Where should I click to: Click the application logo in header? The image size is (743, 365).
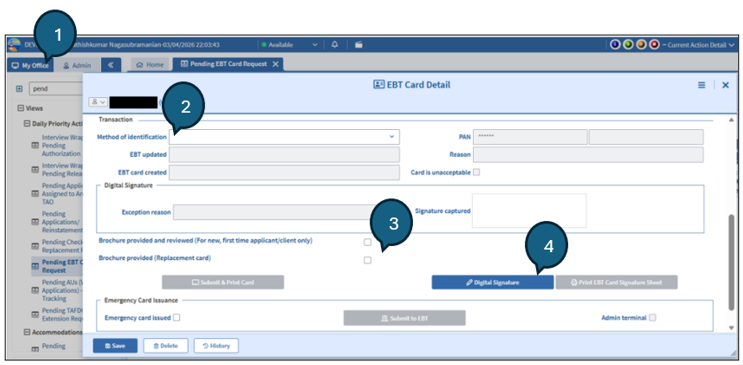[14, 45]
